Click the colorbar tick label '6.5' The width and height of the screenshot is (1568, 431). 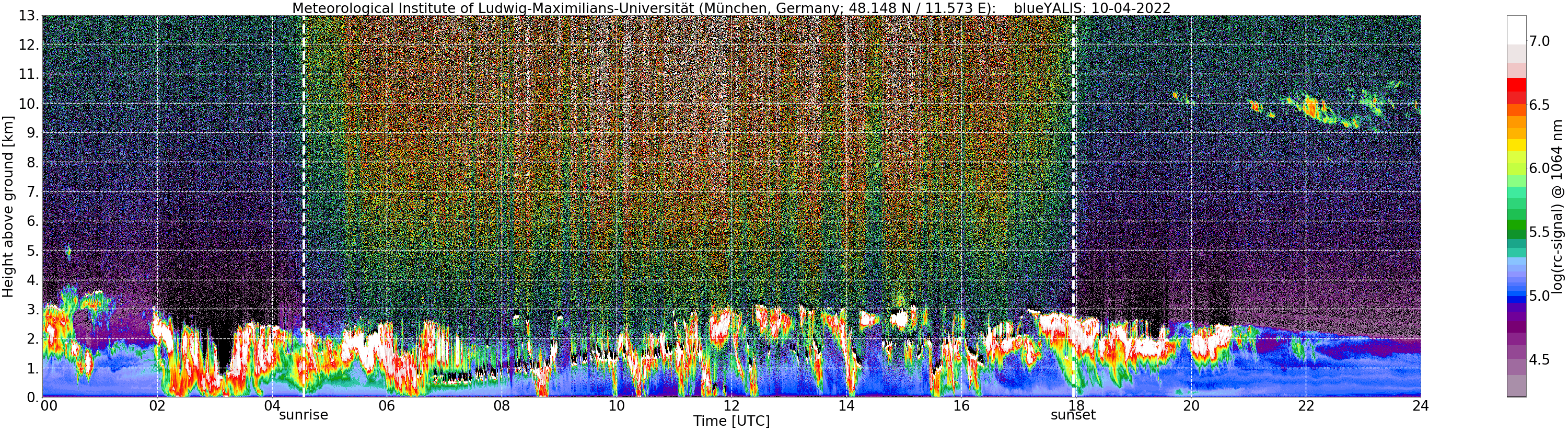(x=1539, y=105)
